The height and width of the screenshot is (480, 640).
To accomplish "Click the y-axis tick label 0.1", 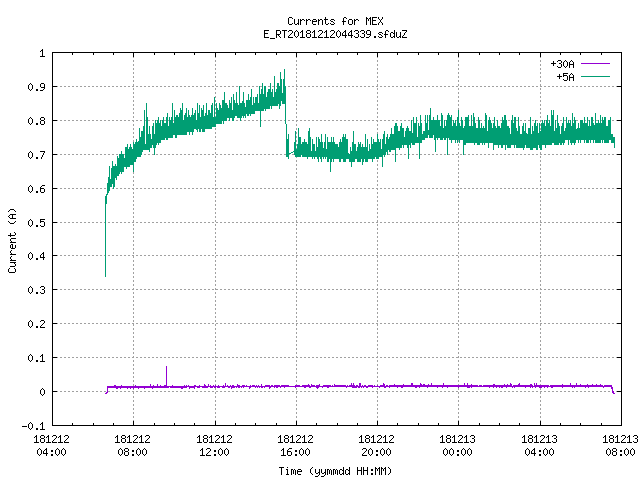I will 36,358.
